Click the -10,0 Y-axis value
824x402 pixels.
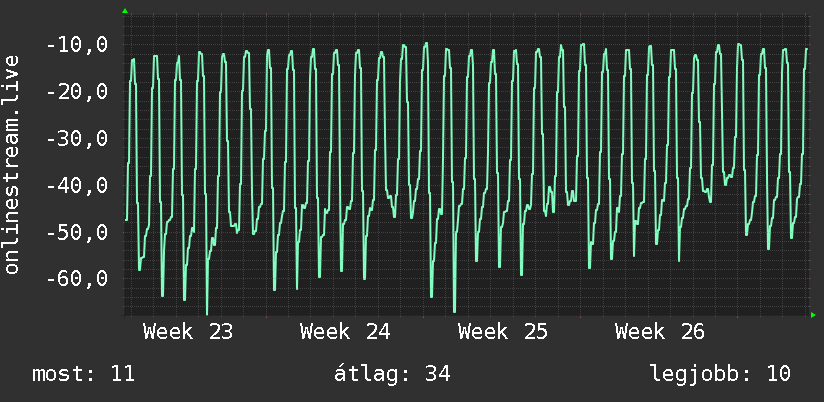click(77, 45)
